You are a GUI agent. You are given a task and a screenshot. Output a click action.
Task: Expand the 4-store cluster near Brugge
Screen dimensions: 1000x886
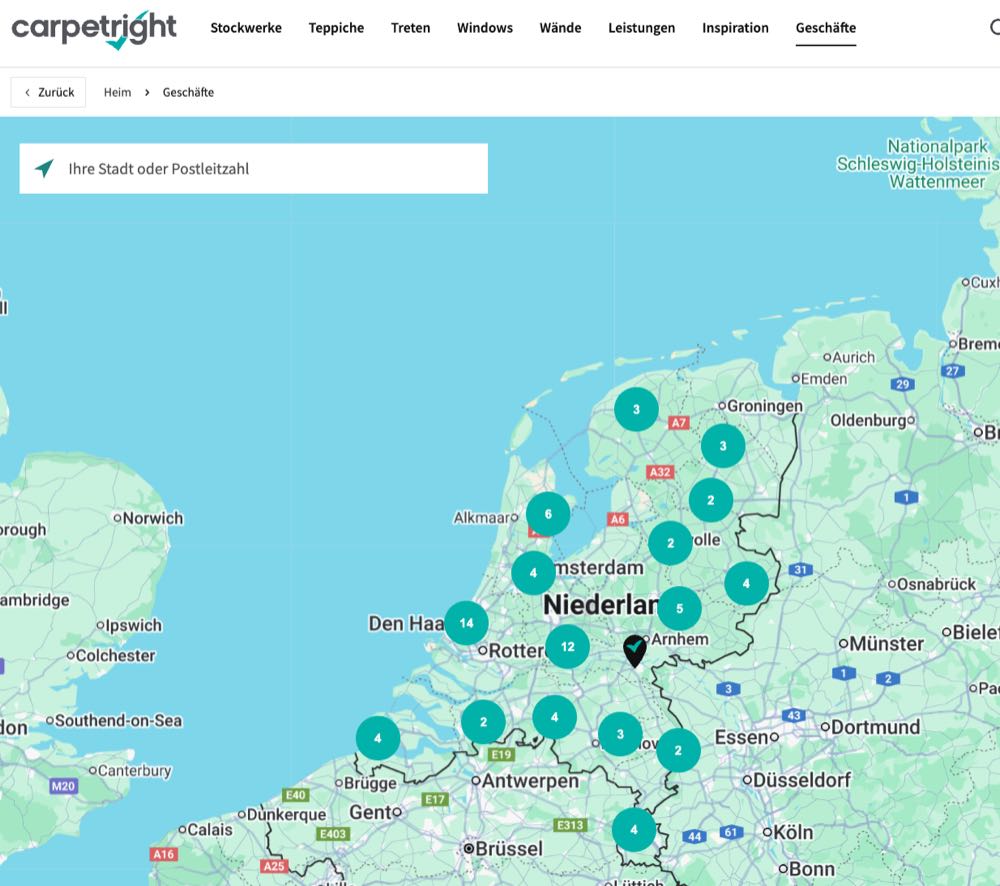coord(378,738)
